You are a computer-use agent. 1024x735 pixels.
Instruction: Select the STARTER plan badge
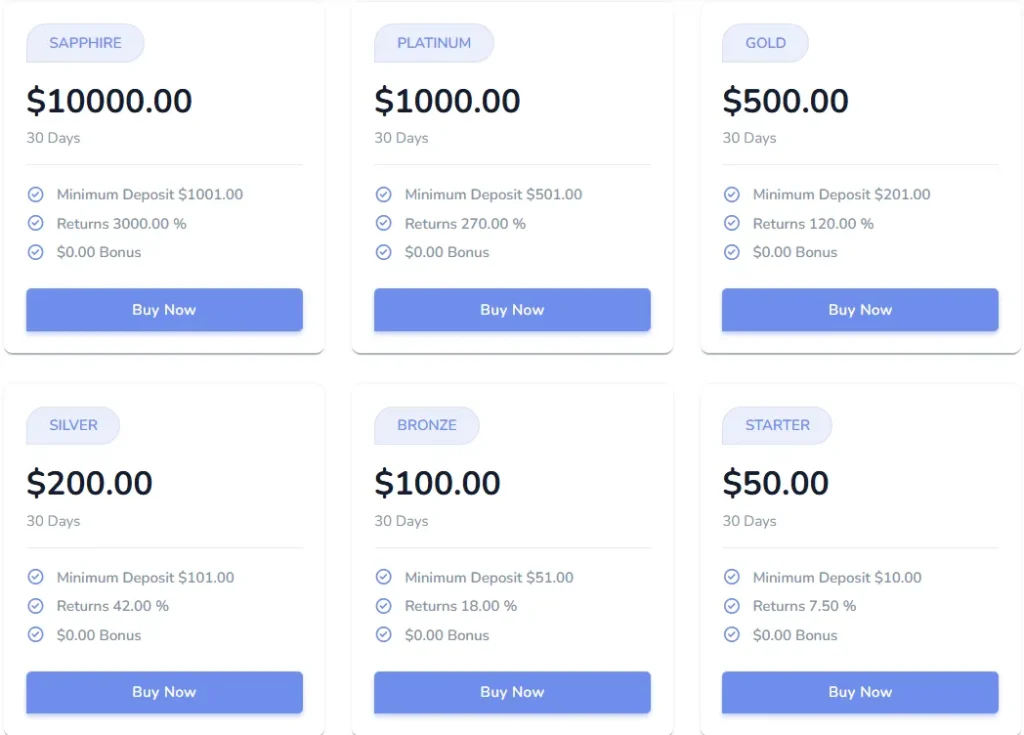[x=776, y=425]
